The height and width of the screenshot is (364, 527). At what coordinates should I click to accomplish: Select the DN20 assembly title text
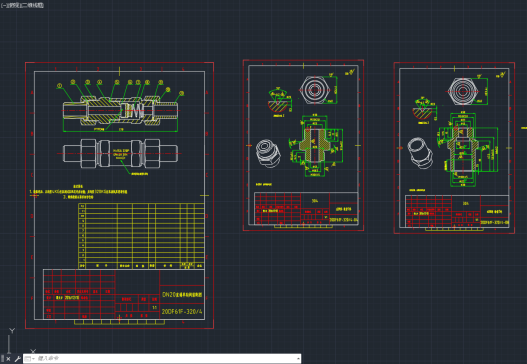click(x=182, y=294)
